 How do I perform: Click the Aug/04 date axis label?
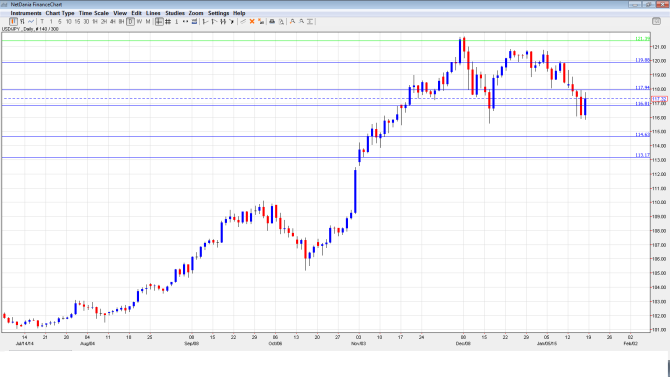(x=87, y=344)
